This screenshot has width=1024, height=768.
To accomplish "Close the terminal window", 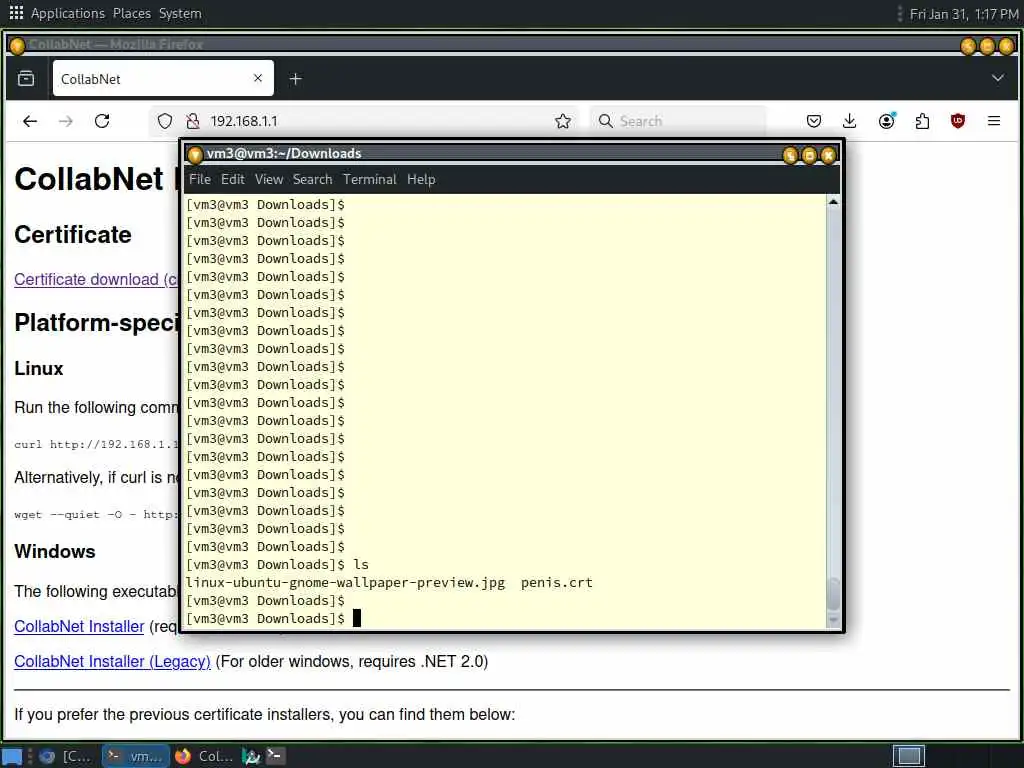I will click(828, 155).
